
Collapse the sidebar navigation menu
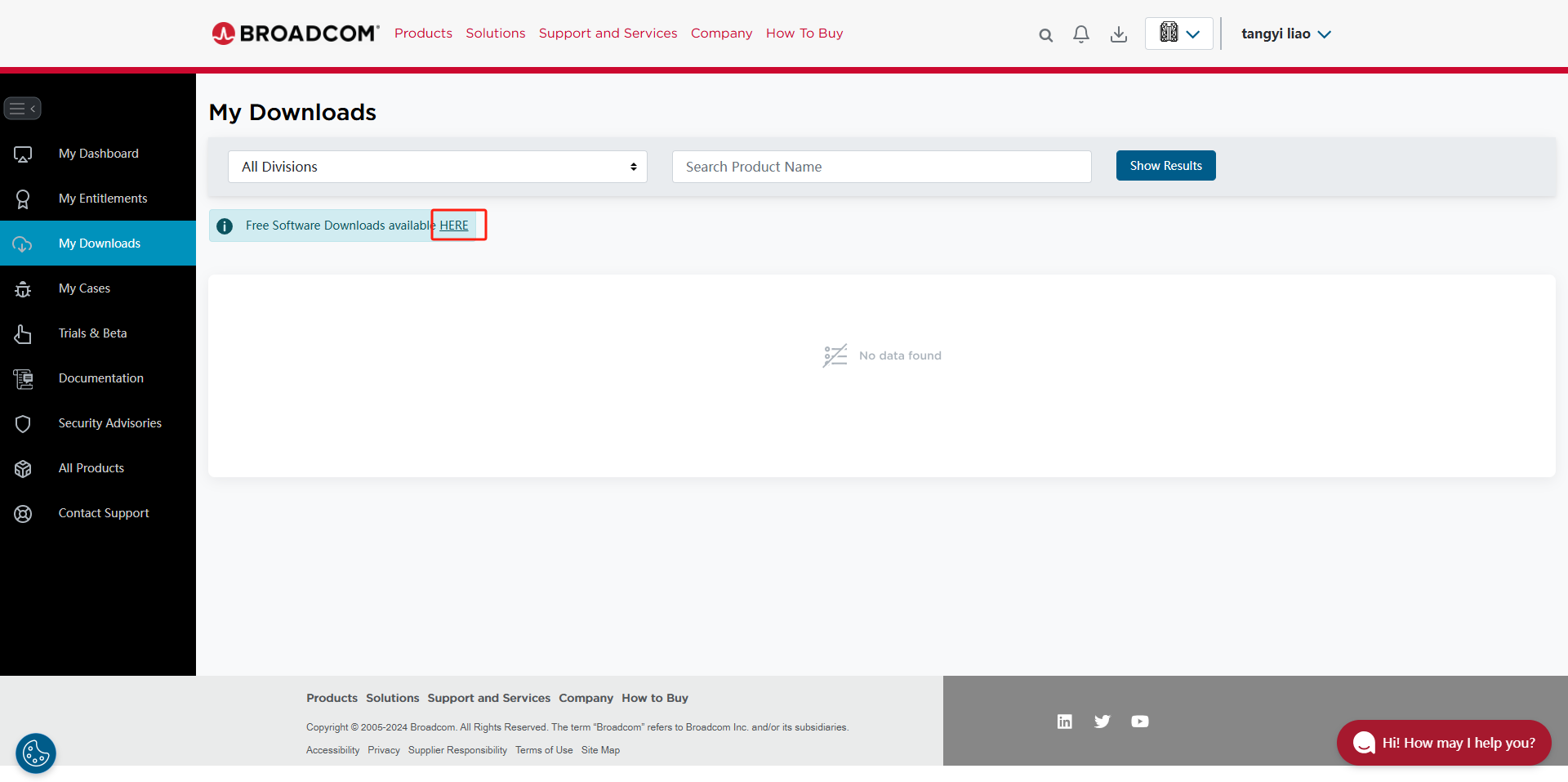pyautogui.click(x=23, y=108)
